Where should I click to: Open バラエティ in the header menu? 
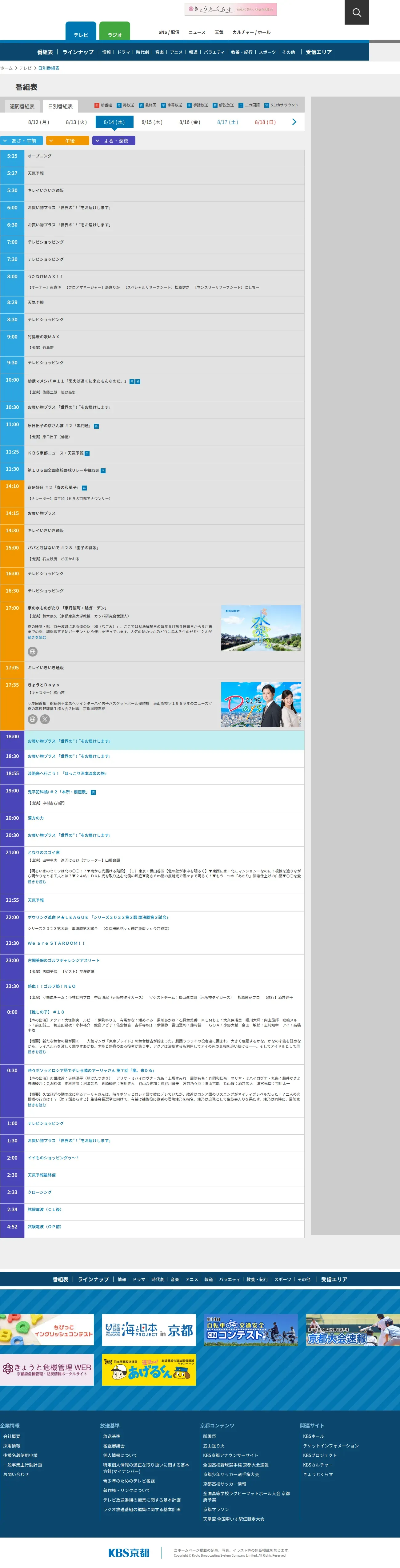(214, 52)
